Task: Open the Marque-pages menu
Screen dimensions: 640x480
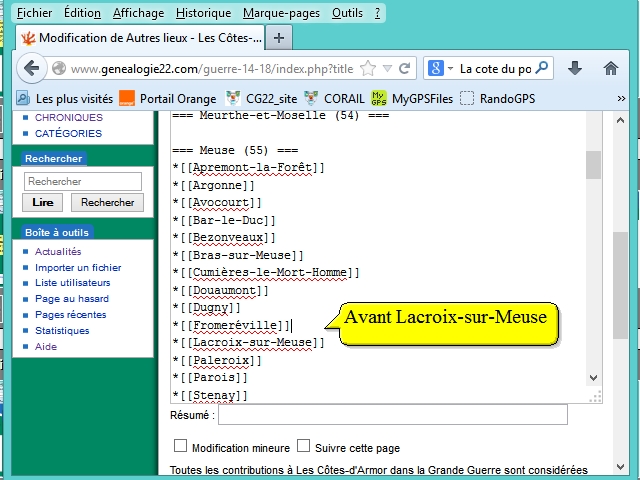Action: pyautogui.click(x=282, y=13)
